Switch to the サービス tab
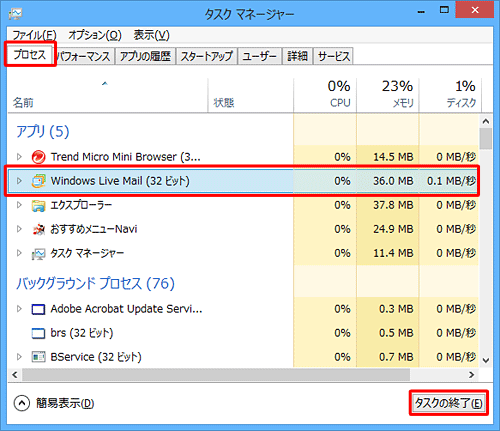The height and width of the screenshot is (431, 500). (334, 56)
